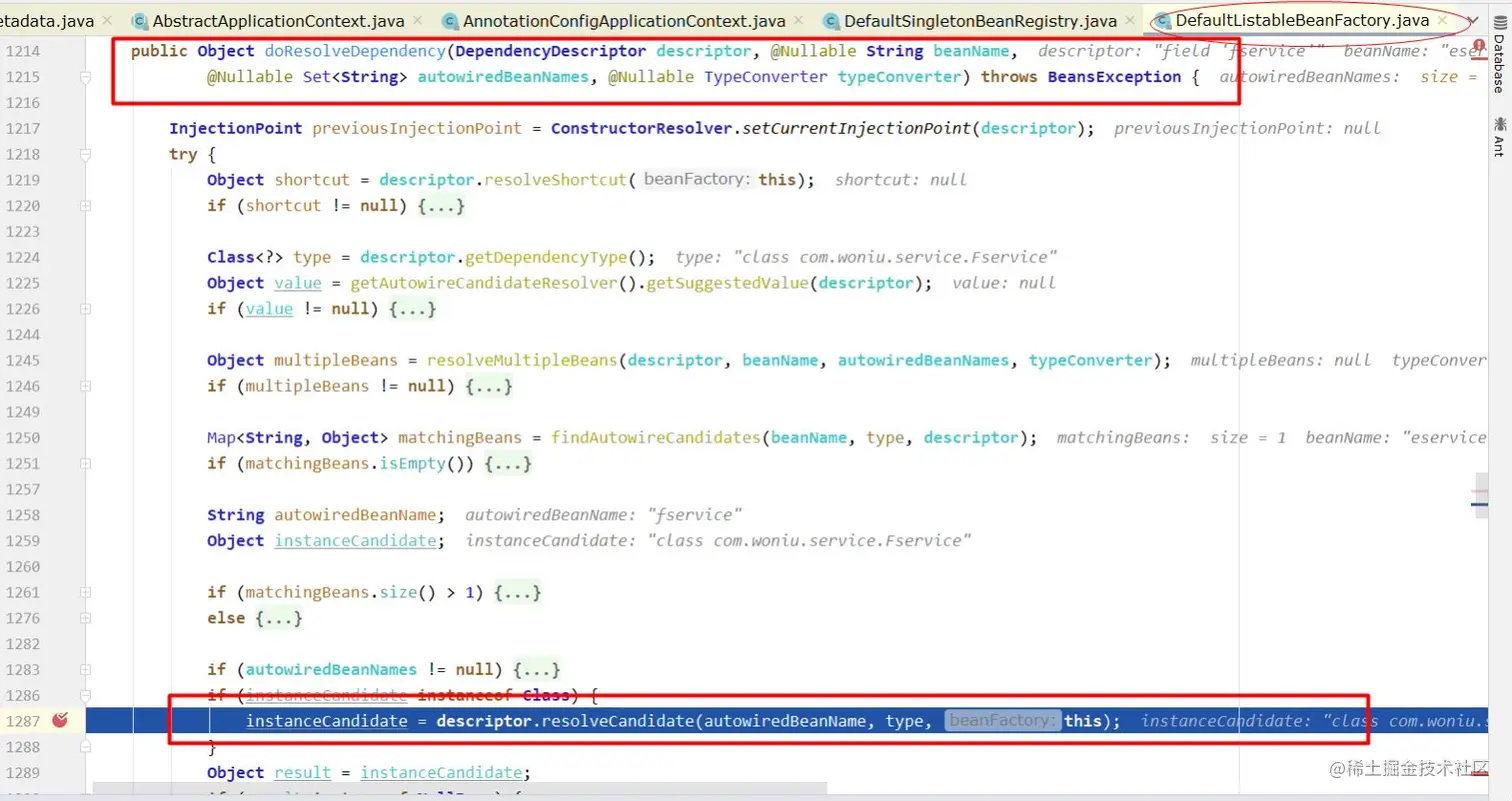Click the class icon on AnnotationConfigApplicationContext.java tab
1512x801 pixels.
[450, 21]
